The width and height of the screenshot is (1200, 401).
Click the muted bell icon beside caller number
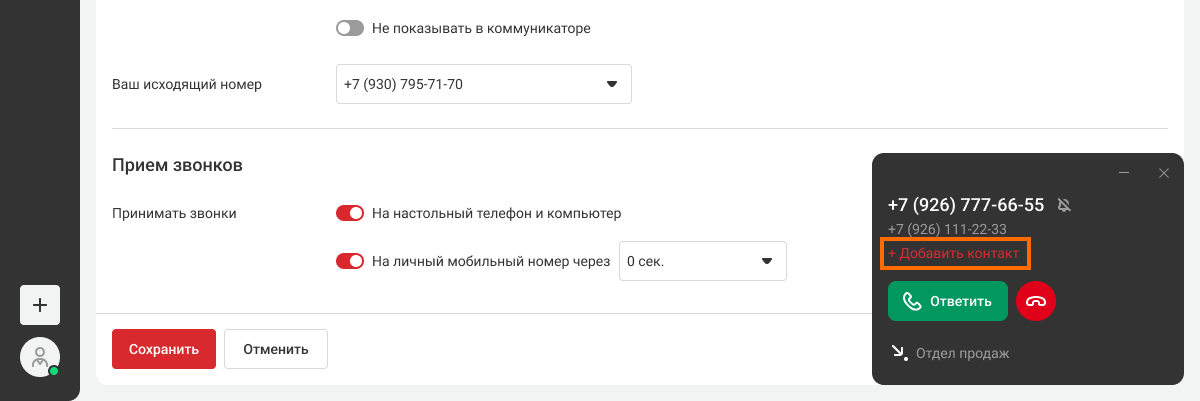pos(1064,205)
